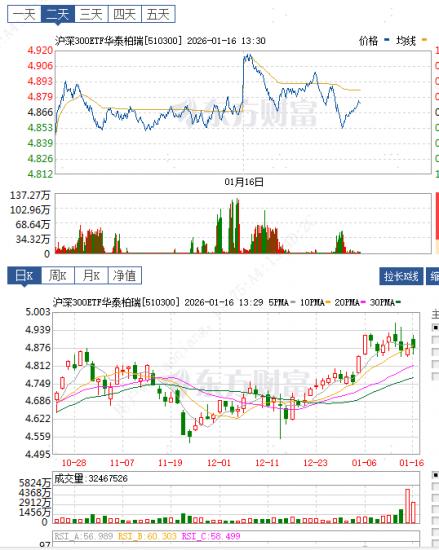Click the 均线 legend label

coord(406,41)
